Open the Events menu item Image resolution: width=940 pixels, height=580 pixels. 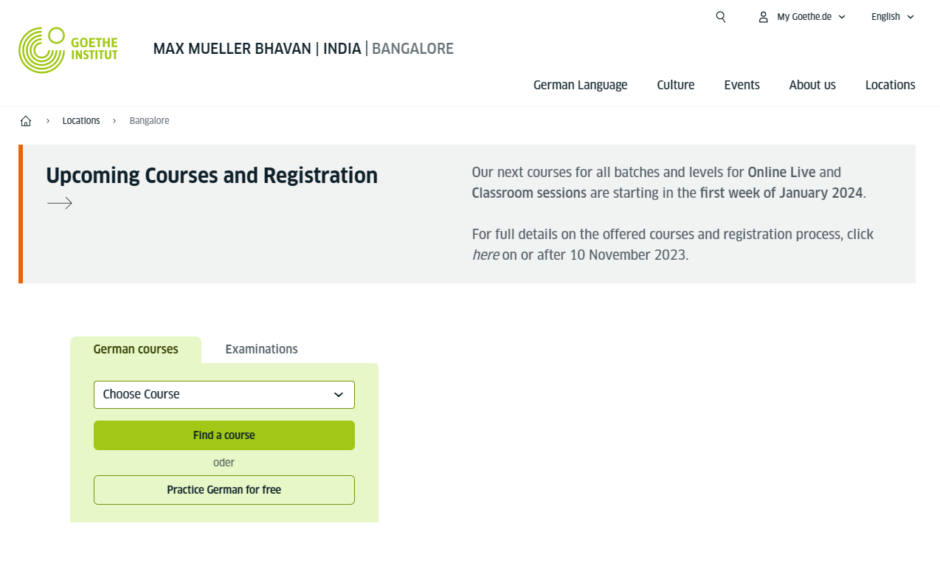742,85
